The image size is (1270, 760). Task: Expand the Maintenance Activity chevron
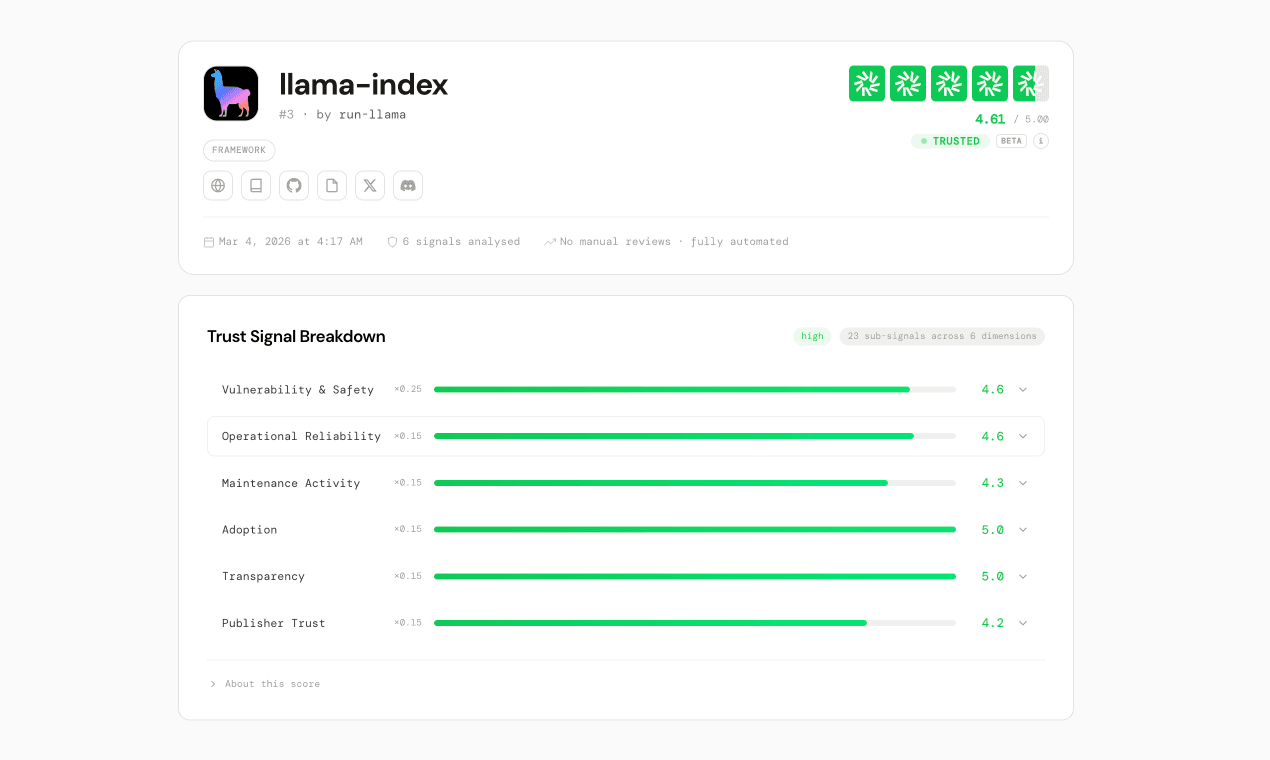[x=1023, y=483]
